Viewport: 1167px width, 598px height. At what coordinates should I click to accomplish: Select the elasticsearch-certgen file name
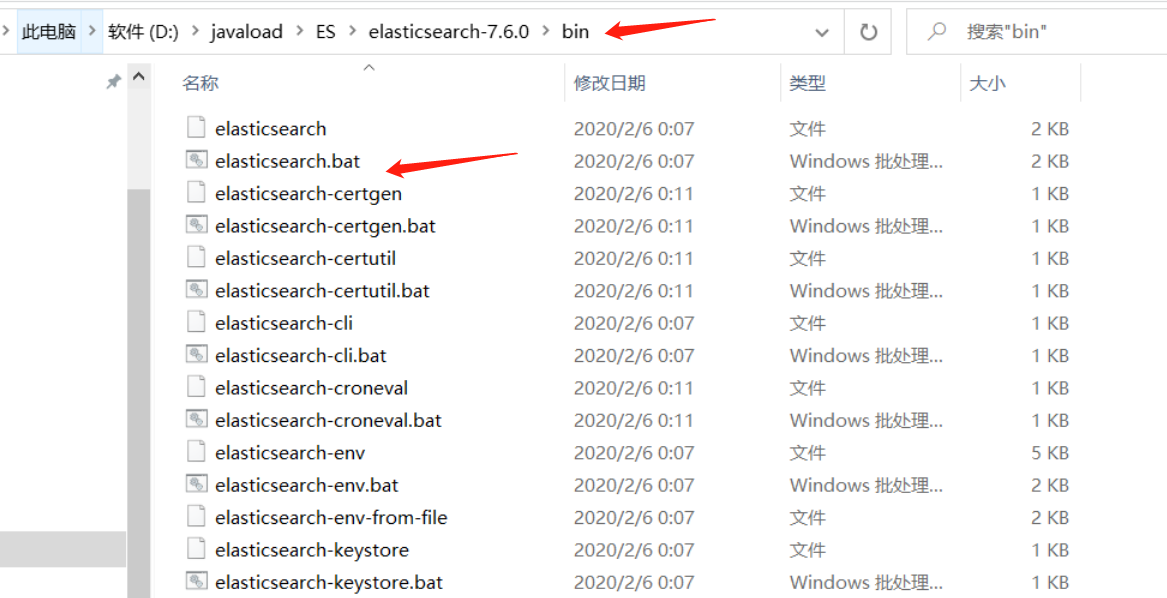tap(308, 194)
